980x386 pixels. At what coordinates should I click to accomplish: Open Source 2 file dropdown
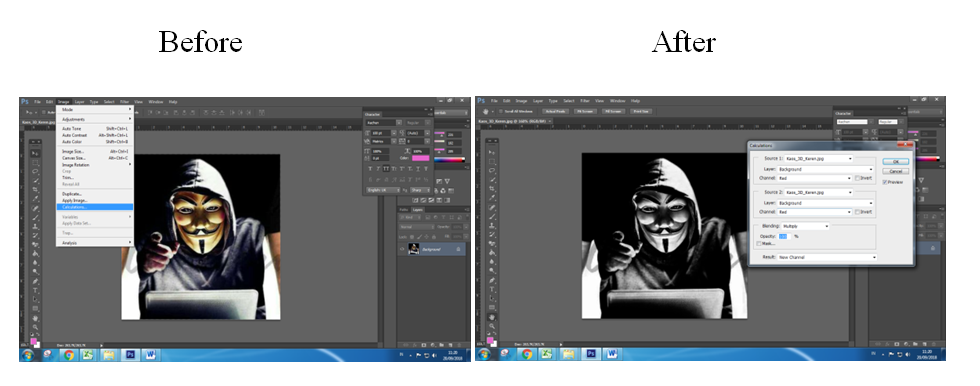(x=819, y=192)
